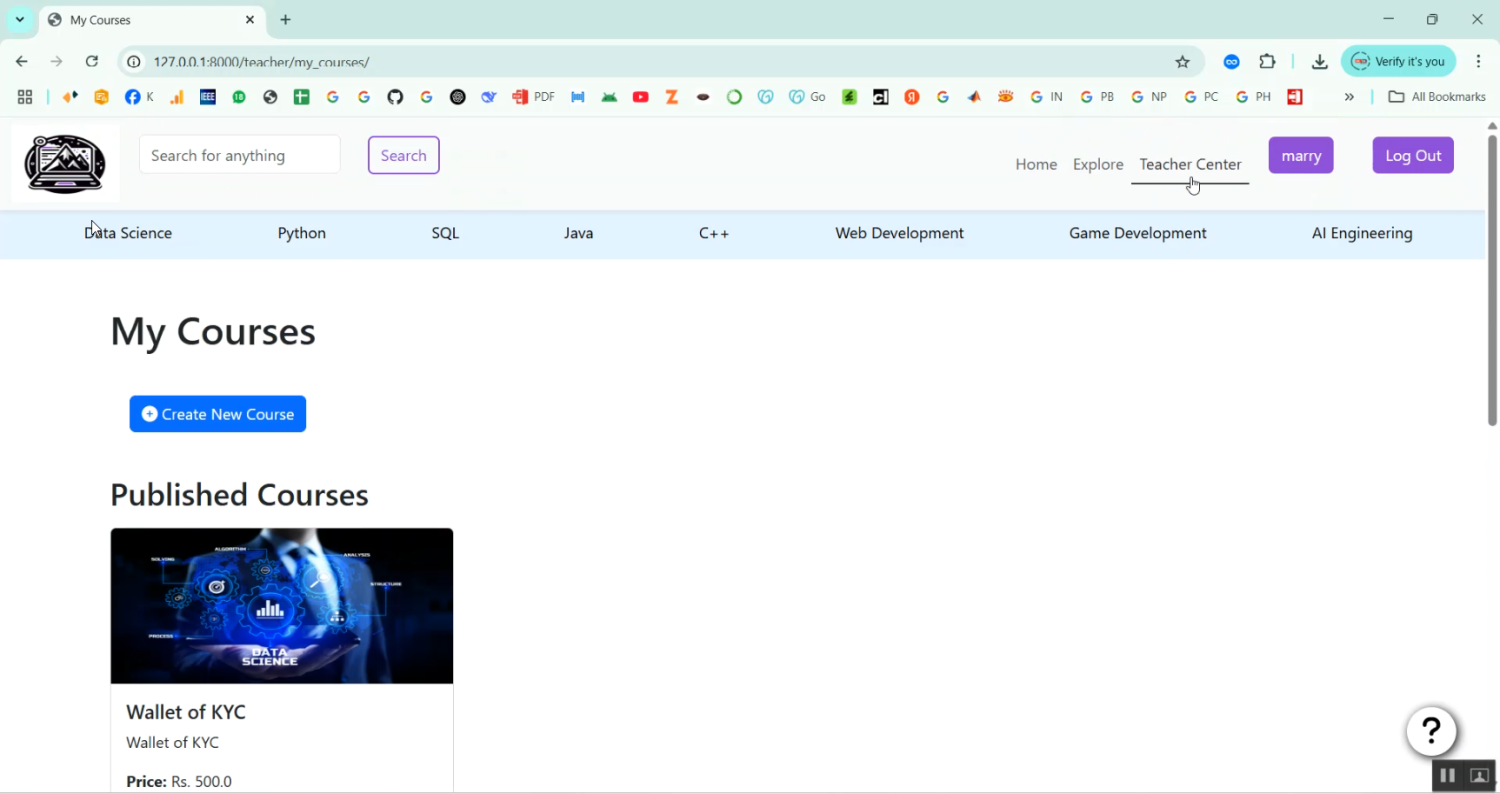Expand hidden bookmarks with the double chevron

point(1349,97)
